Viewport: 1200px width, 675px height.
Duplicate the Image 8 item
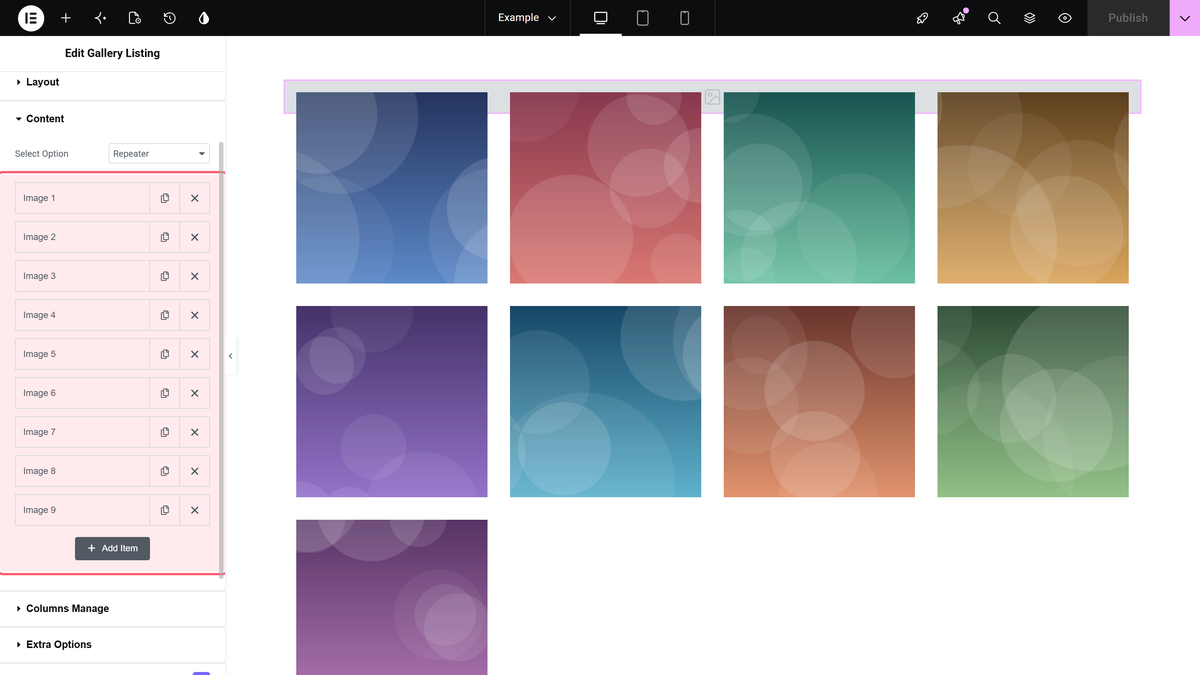tap(165, 471)
